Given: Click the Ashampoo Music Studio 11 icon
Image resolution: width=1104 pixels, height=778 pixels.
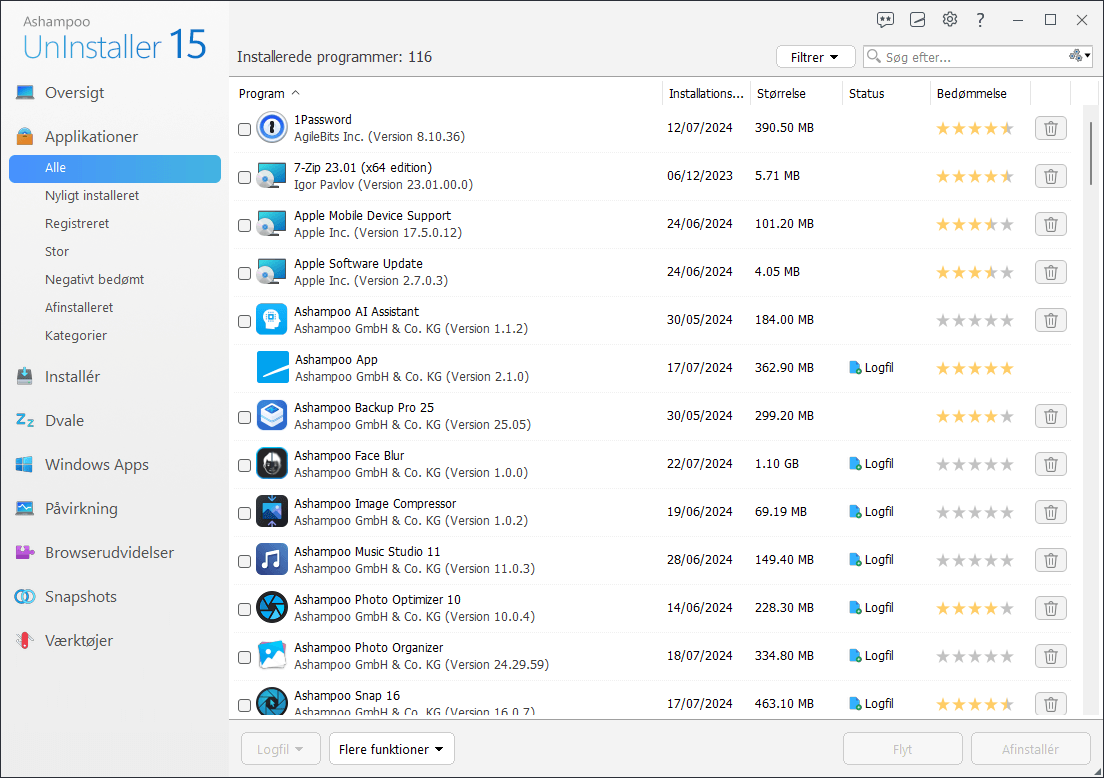Looking at the screenshot, I should (272, 560).
